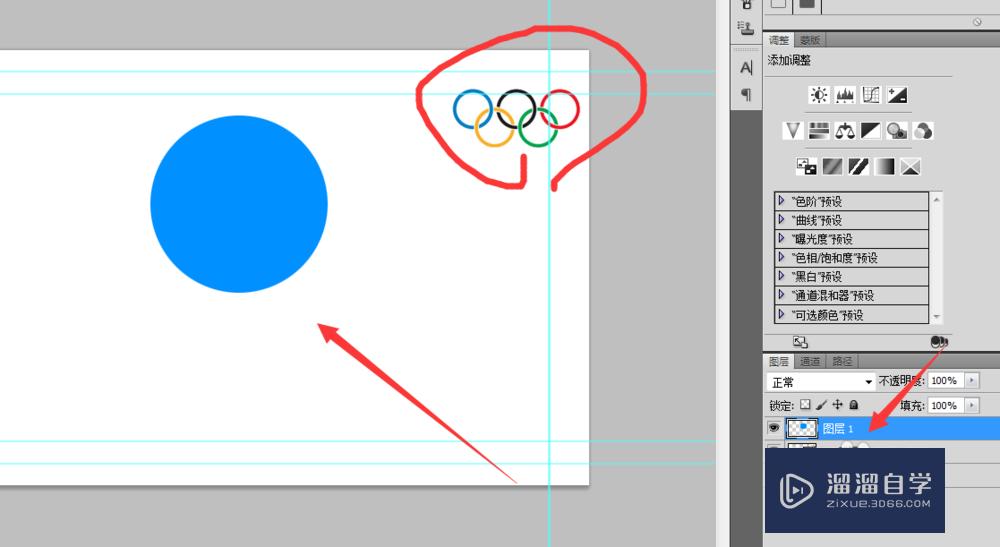
Task: Add a Gradient Map adjustment
Action: (885, 166)
